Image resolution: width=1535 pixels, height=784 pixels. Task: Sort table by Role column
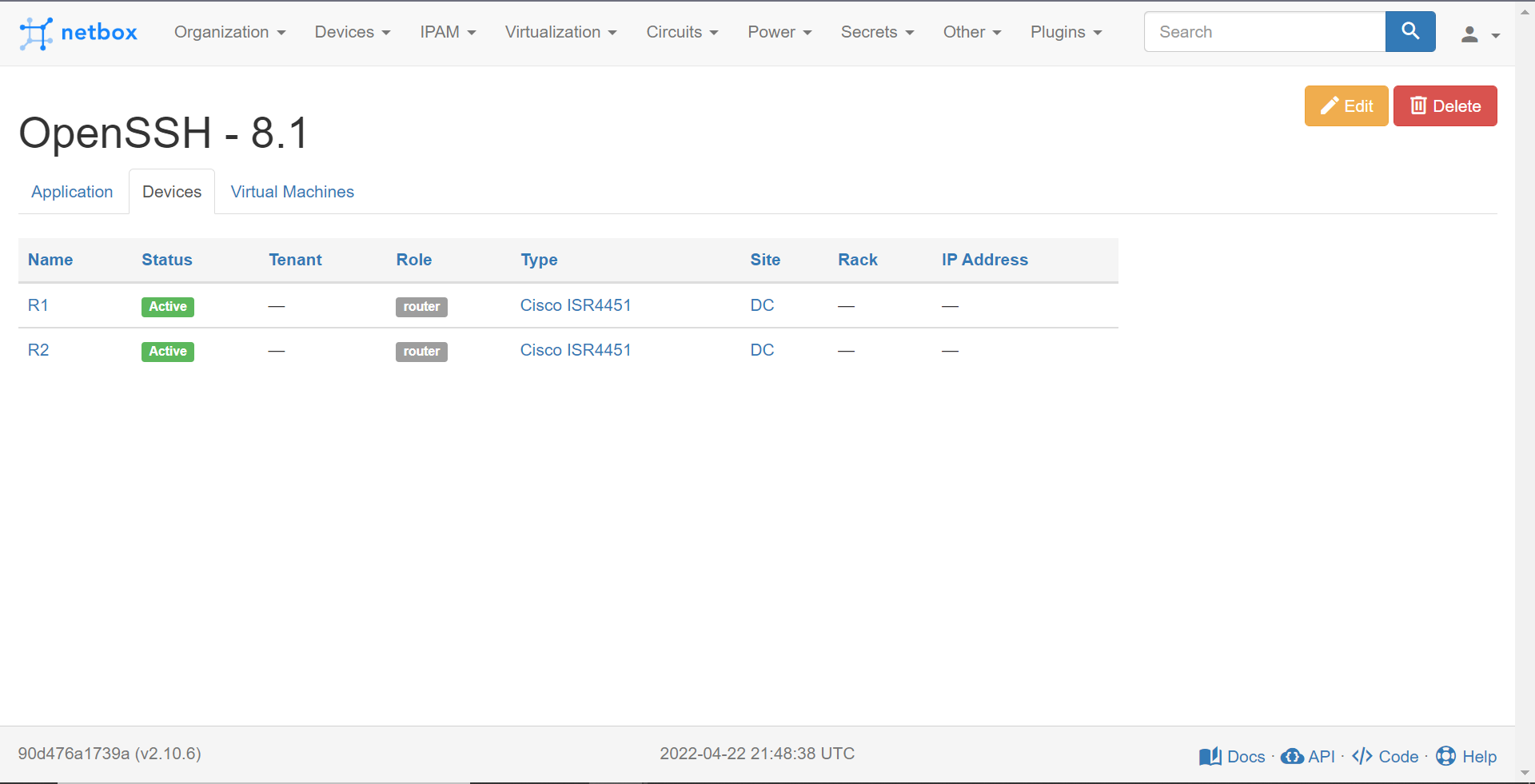click(x=414, y=260)
